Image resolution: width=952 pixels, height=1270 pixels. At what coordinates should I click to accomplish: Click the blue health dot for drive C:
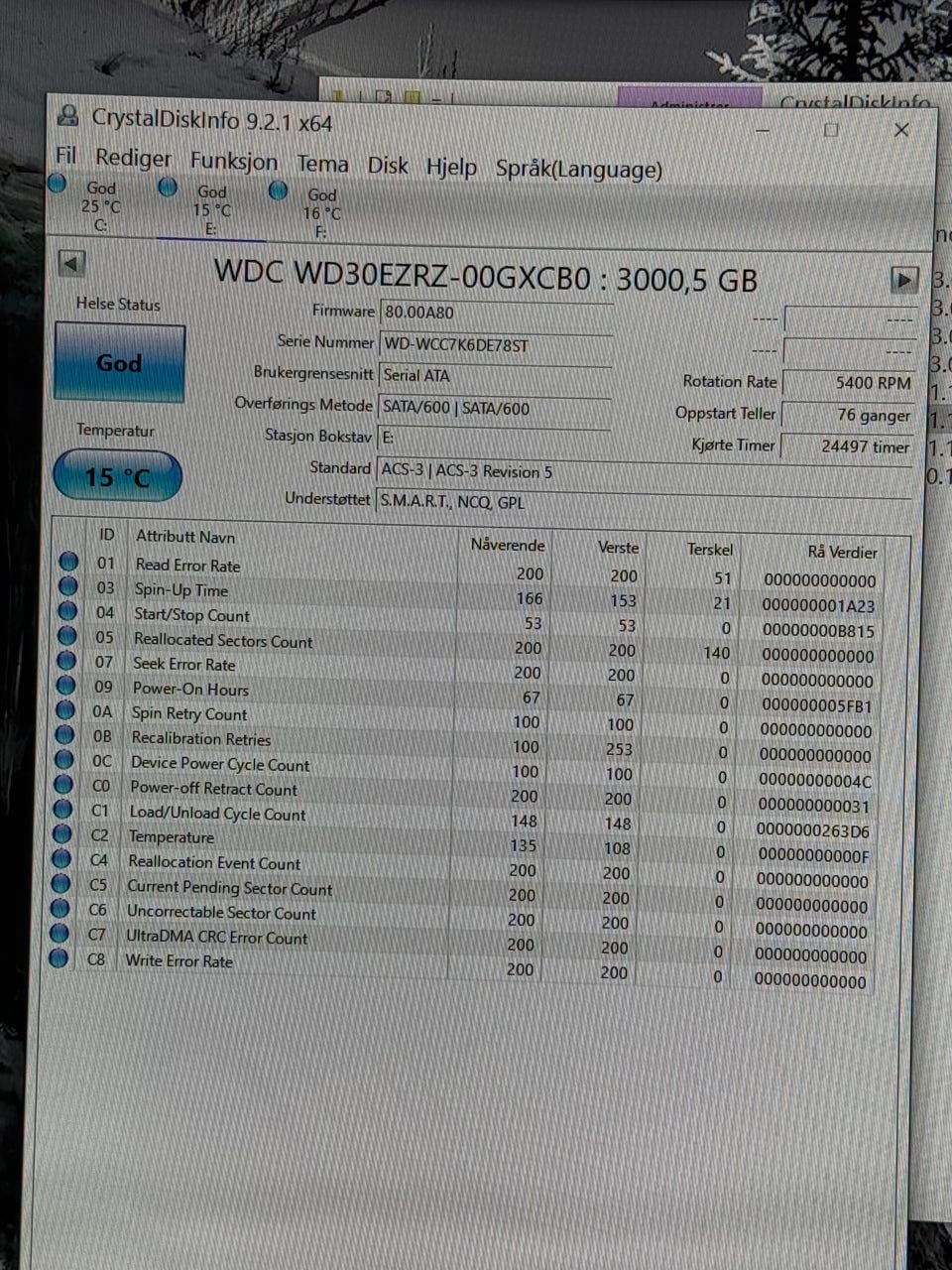(x=58, y=184)
